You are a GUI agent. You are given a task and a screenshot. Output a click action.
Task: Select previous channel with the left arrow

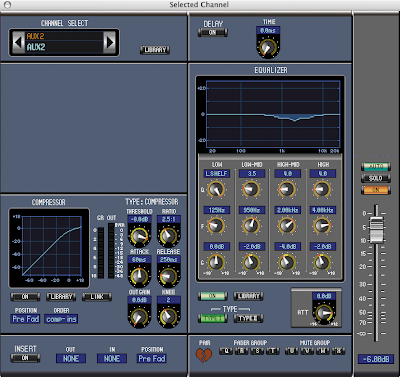click(18, 42)
